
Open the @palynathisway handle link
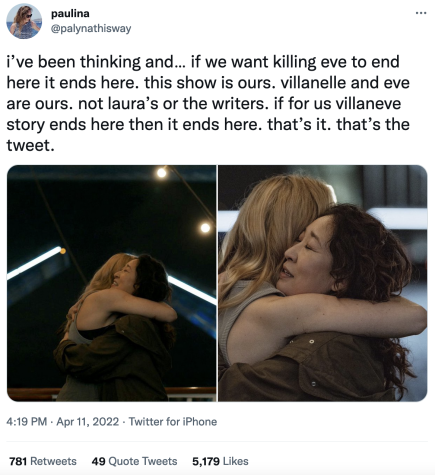point(91,29)
